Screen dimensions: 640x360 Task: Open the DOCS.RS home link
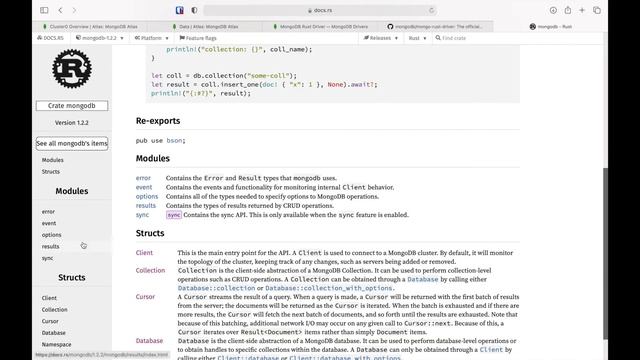pos(50,38)
